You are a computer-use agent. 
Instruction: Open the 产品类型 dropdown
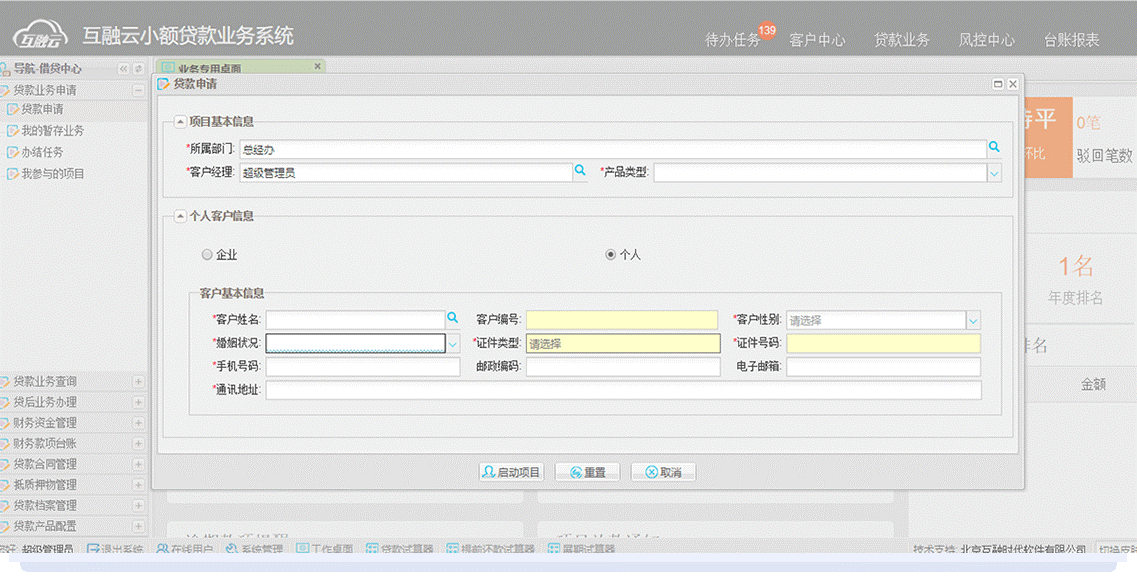pyautogui.click(x=994, y=173)
